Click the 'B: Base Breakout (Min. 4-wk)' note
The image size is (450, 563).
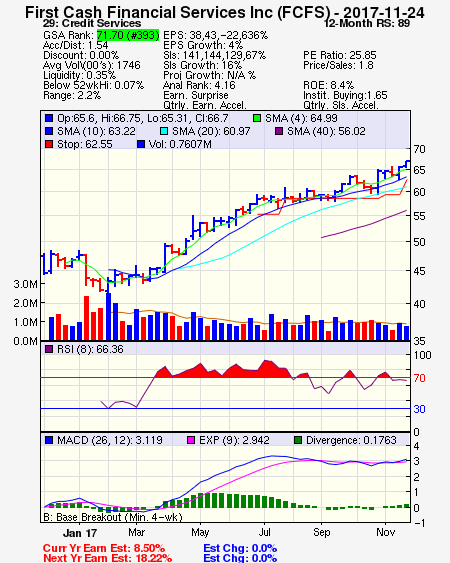pos(113,517)
